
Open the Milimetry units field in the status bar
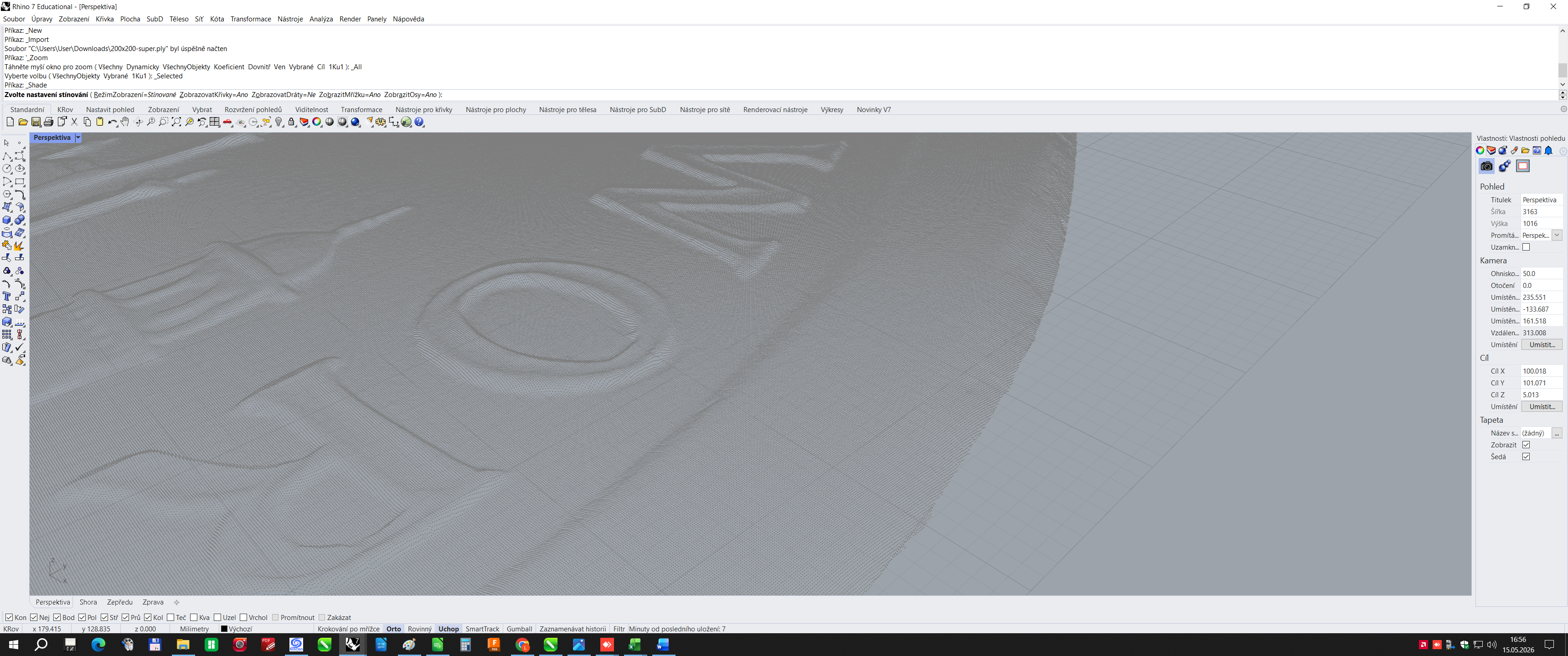195,629
